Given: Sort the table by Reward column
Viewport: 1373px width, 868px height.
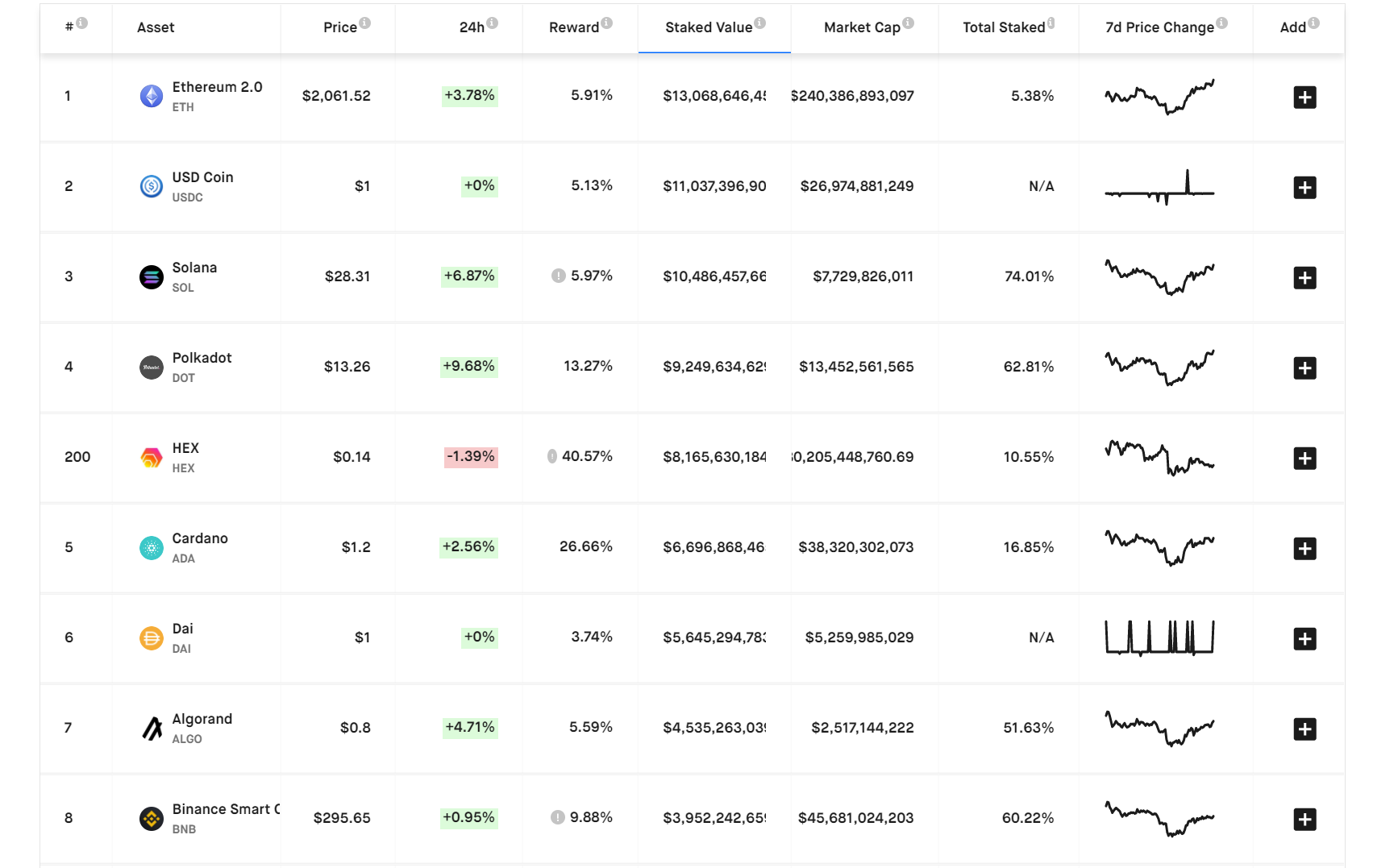Looking at the screenshot, I should 574,27.
